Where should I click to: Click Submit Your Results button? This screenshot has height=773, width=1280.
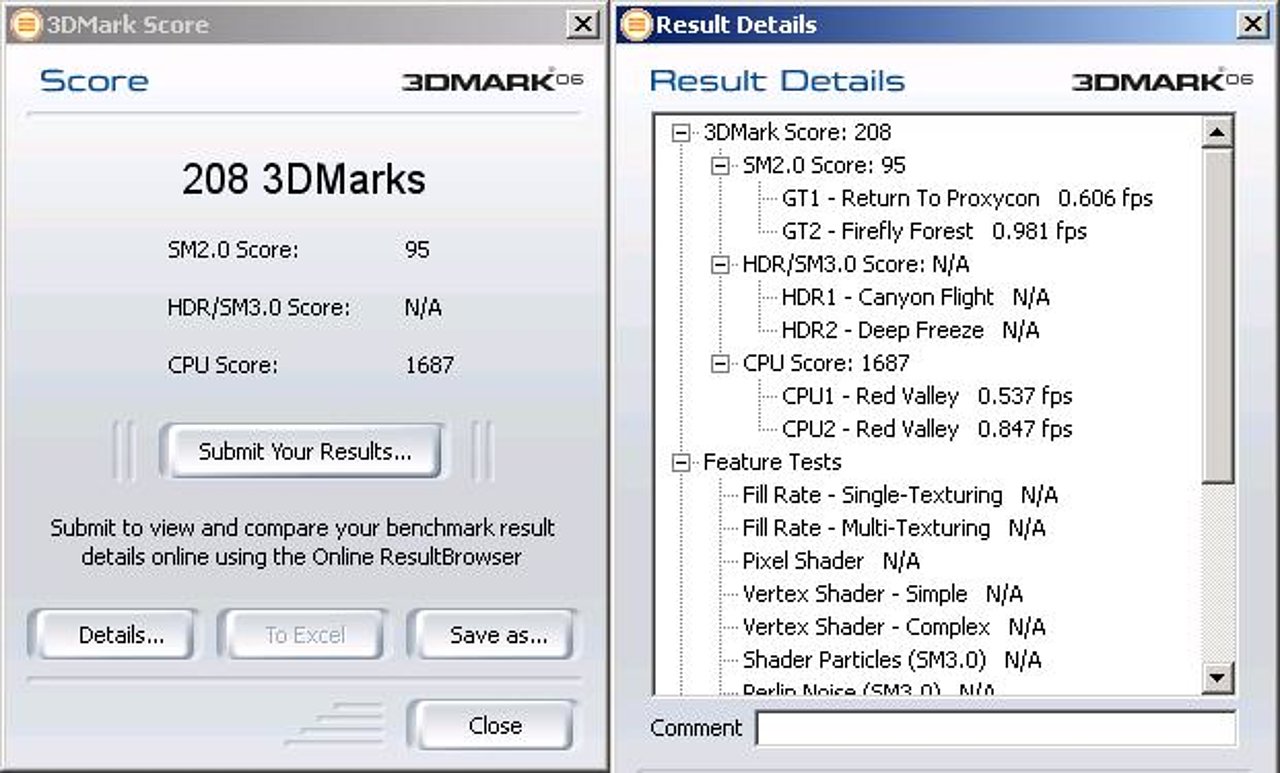[x=304, y=451]
